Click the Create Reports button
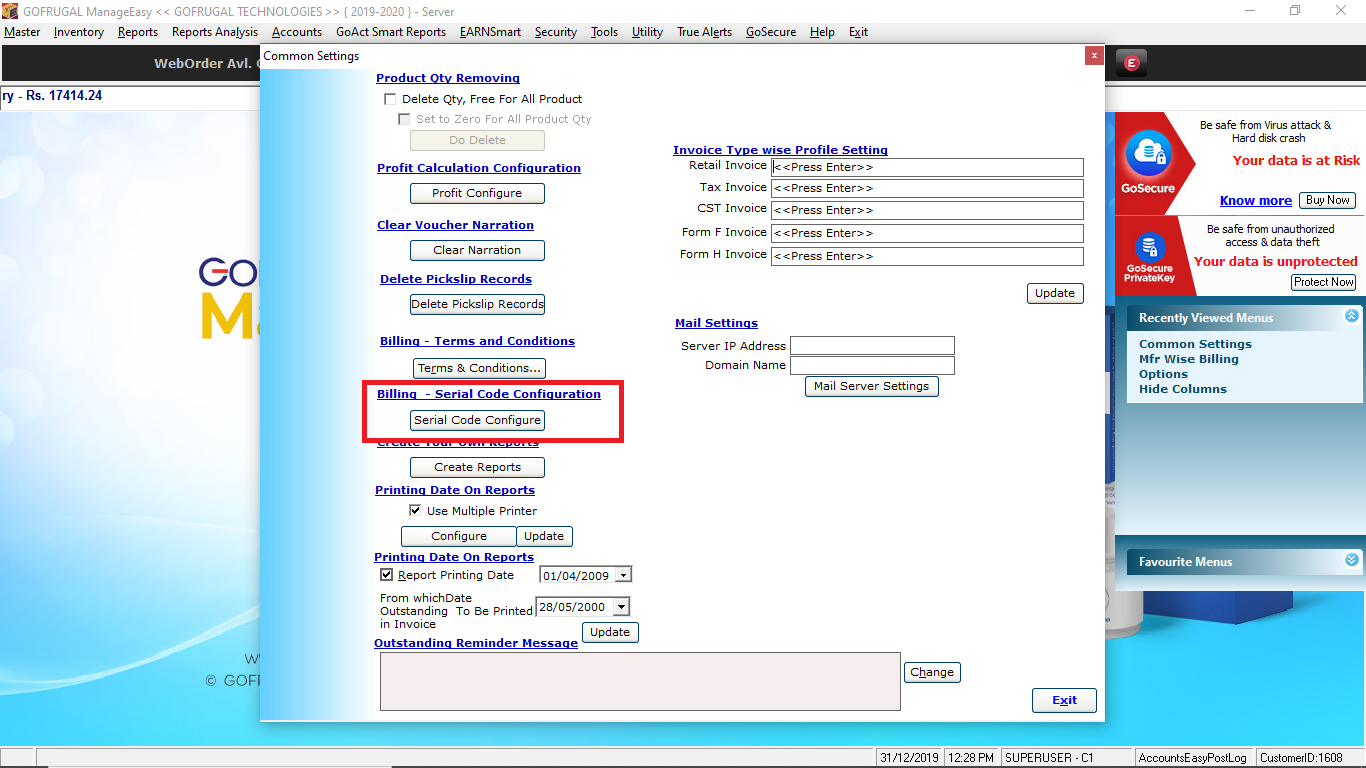 tap(477, 467)
